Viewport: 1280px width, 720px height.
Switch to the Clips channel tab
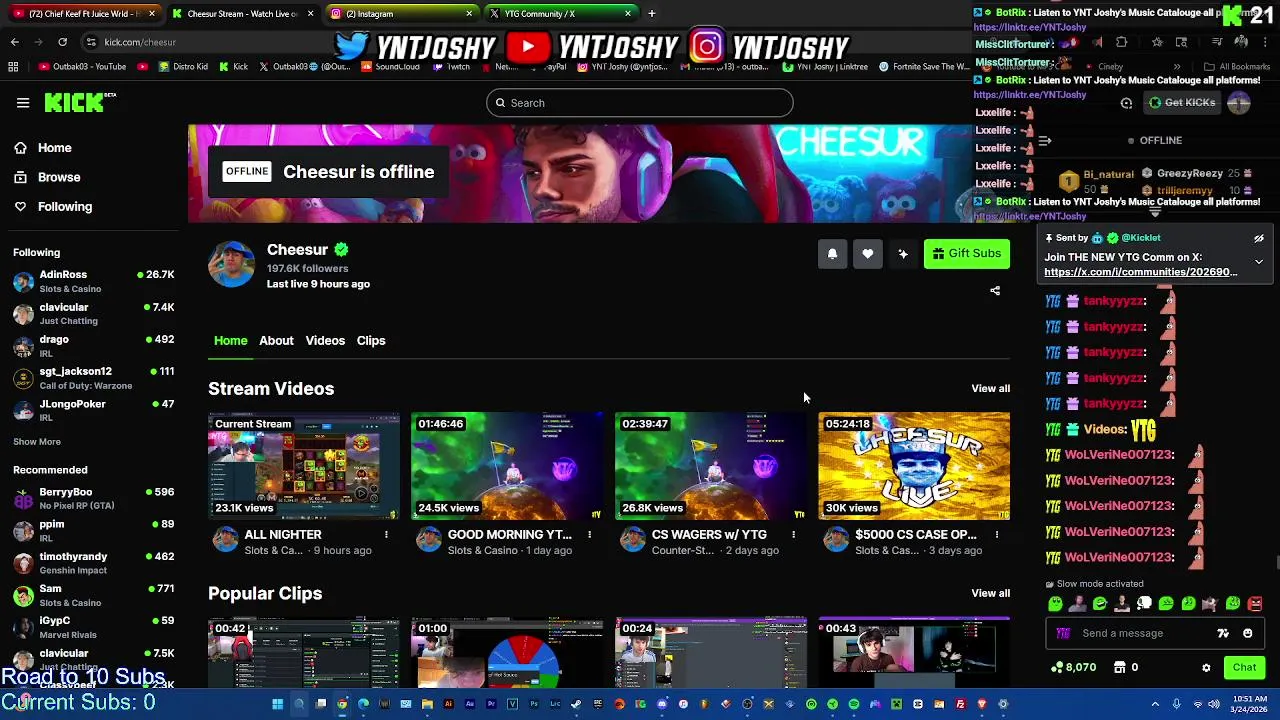[x=371, y=341]
